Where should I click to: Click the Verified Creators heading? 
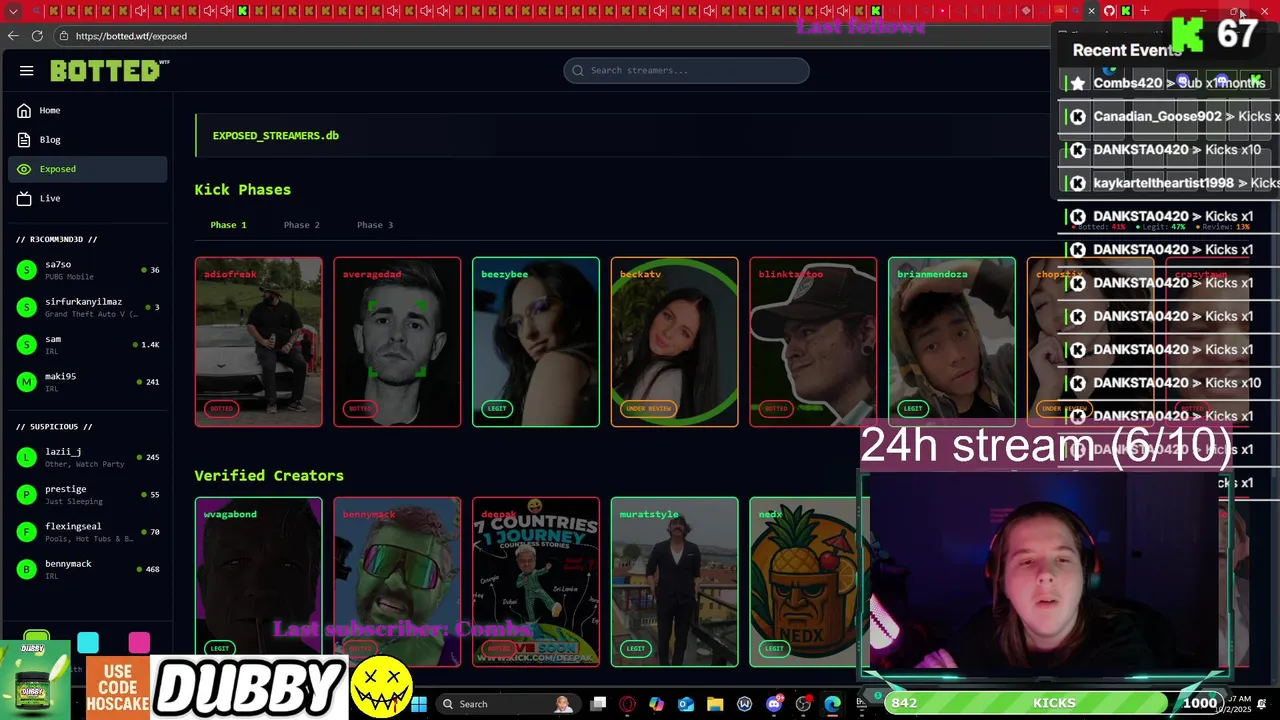269,476
